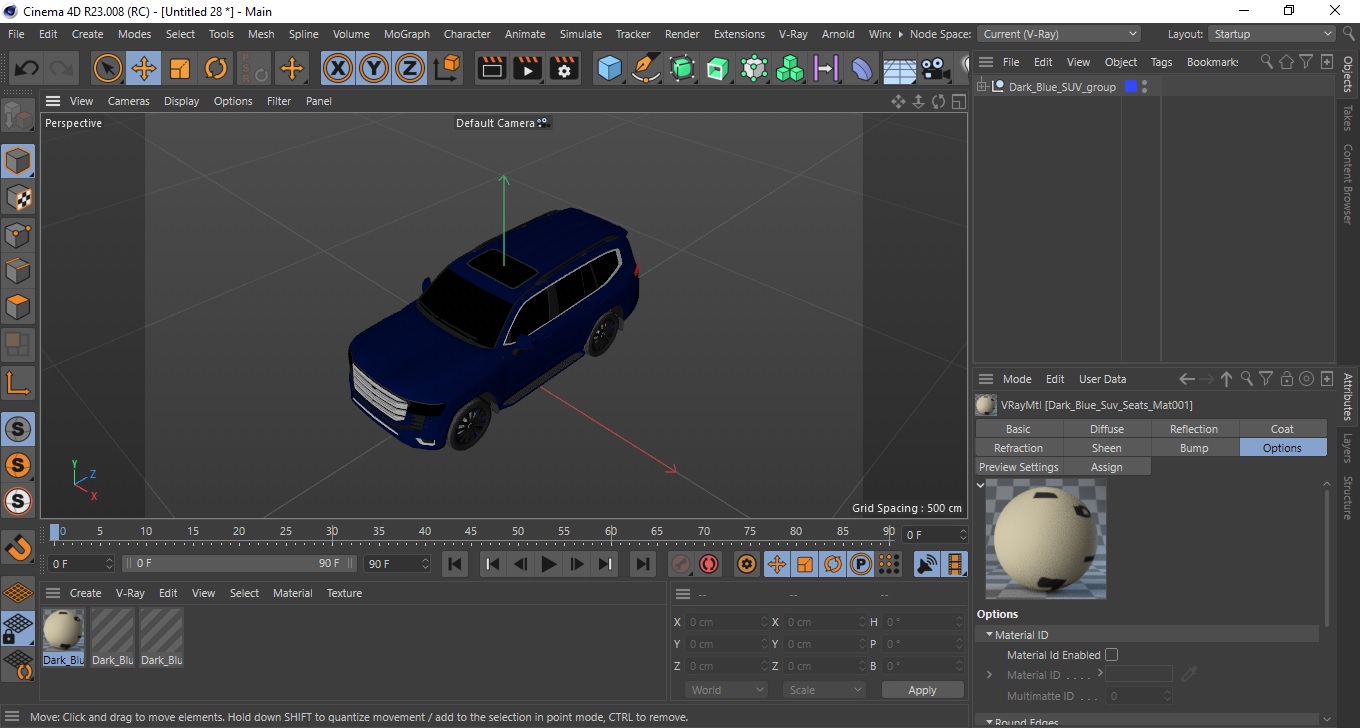This screenshot has height=728, width=1360.
Task: Click the Enable Axis L-shaped icon
Action: pyautogui.click(x=18, y=382)
